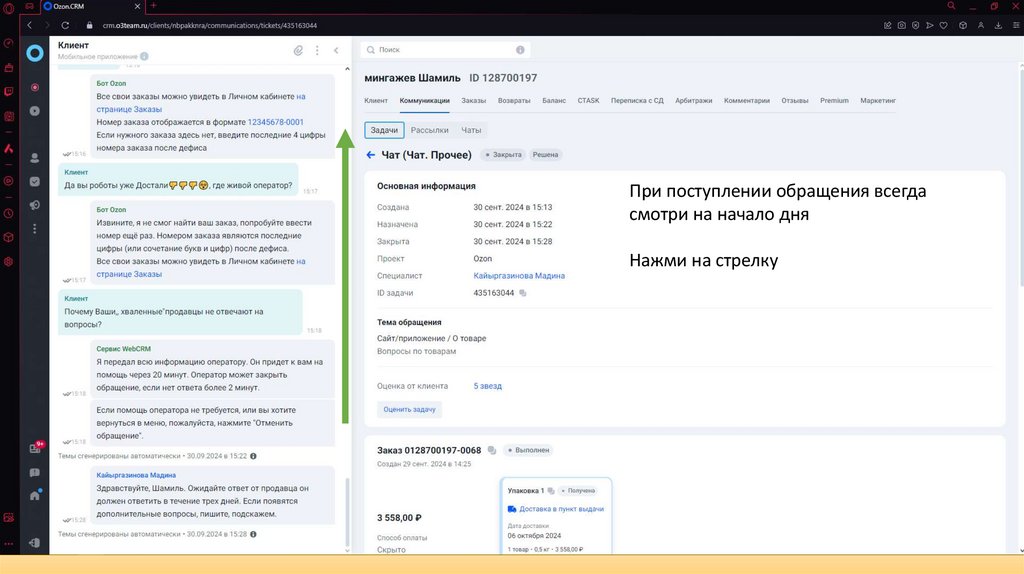Click the info icon after 30.09.2024 в 15:22
This screenshot has width=1024, height=574.
coord(253,456)
